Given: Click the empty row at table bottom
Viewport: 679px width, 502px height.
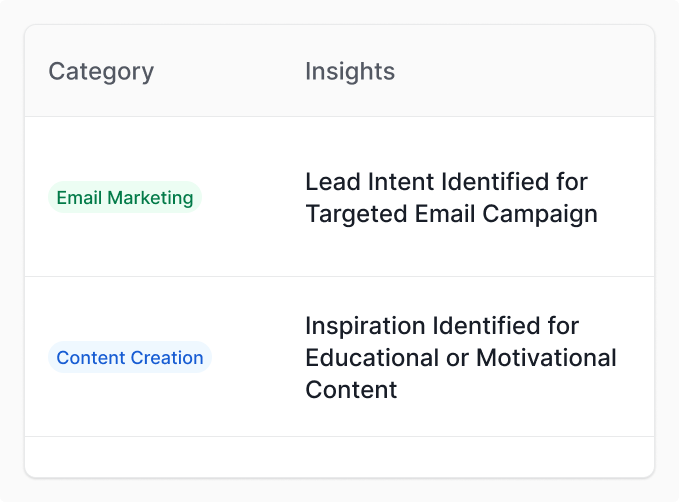Looking at the screenshot, I should pos(339,456).
